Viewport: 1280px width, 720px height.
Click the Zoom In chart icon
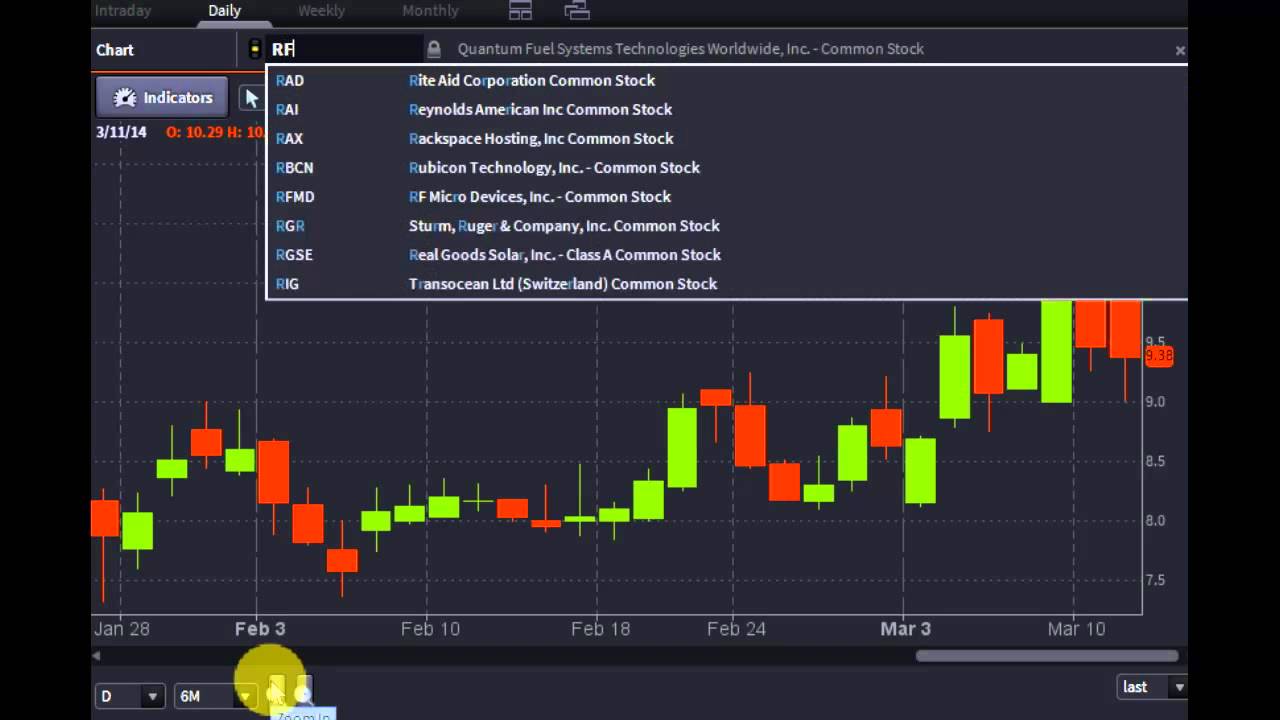tap(277, 690)
